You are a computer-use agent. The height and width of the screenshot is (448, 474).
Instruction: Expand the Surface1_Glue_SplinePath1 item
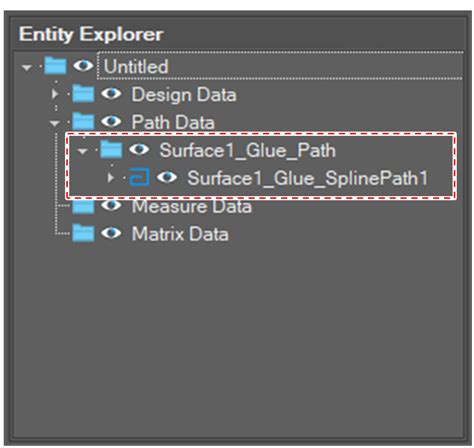click(x=111, y=178)
